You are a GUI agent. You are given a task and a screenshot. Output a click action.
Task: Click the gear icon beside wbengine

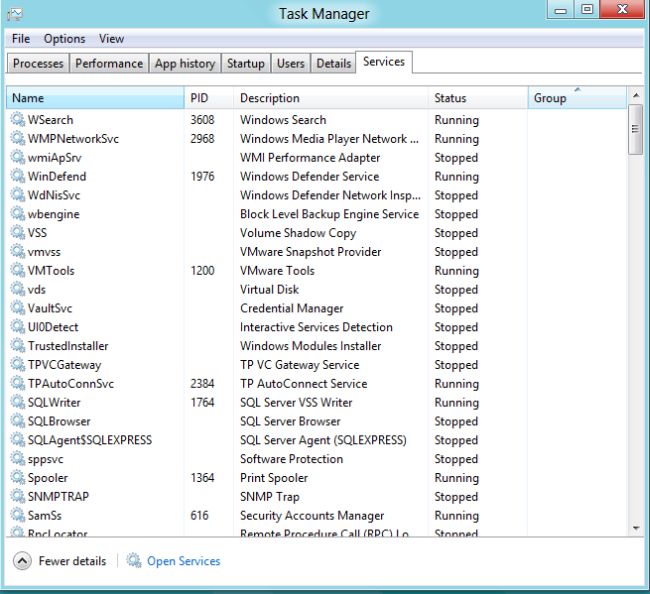[17, 213]
